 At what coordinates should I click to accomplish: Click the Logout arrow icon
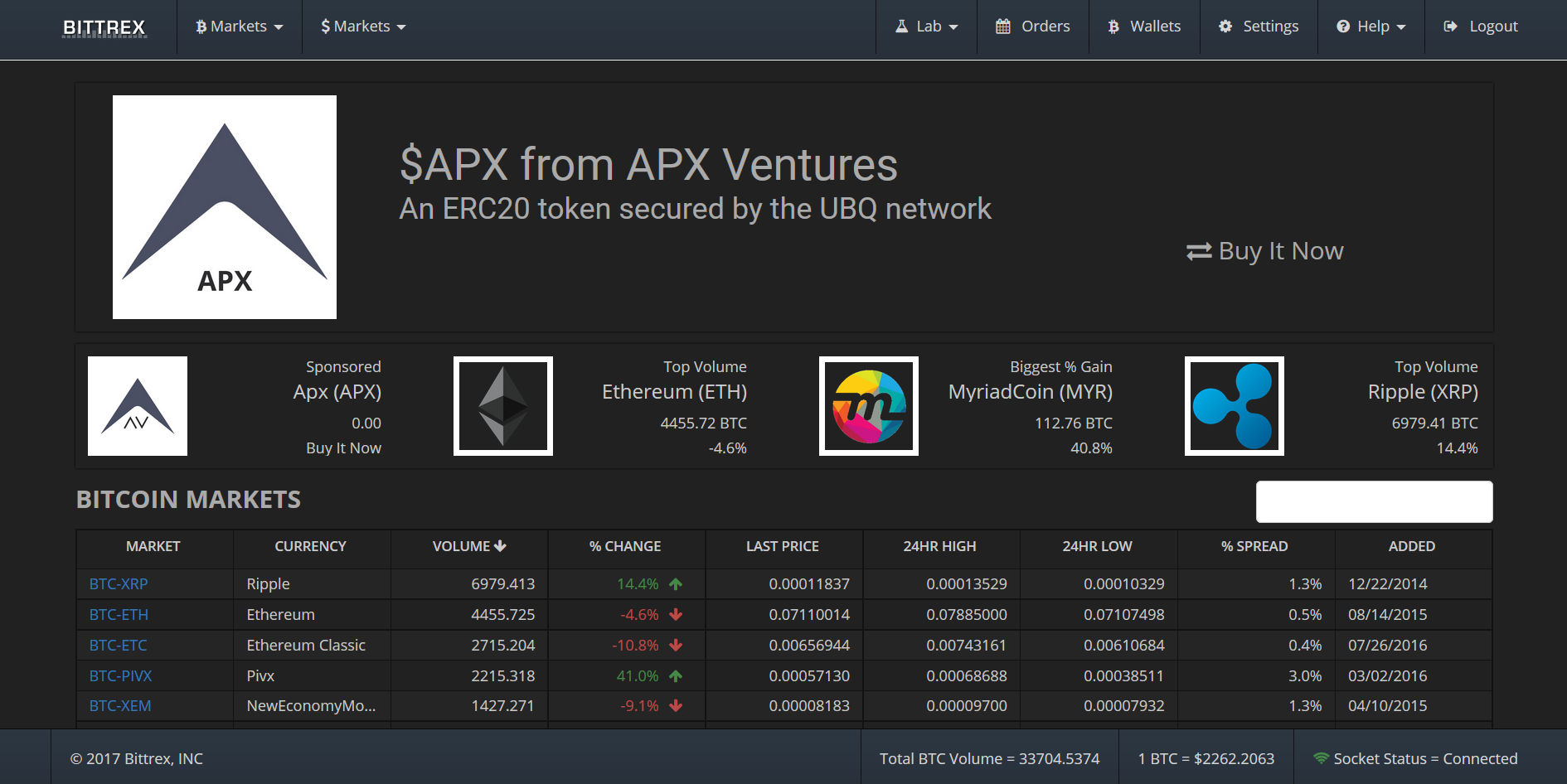click(1450, 26)
